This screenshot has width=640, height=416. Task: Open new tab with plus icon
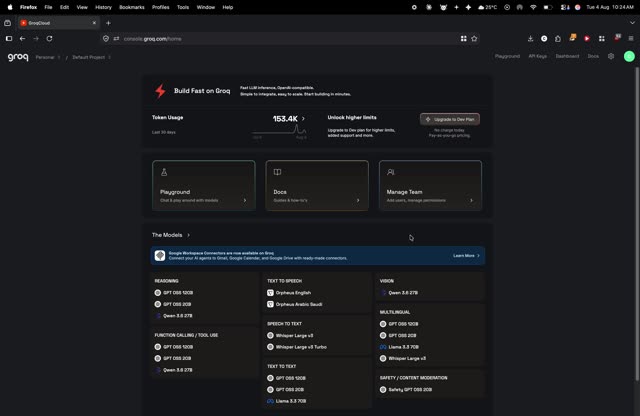(108, 23)
